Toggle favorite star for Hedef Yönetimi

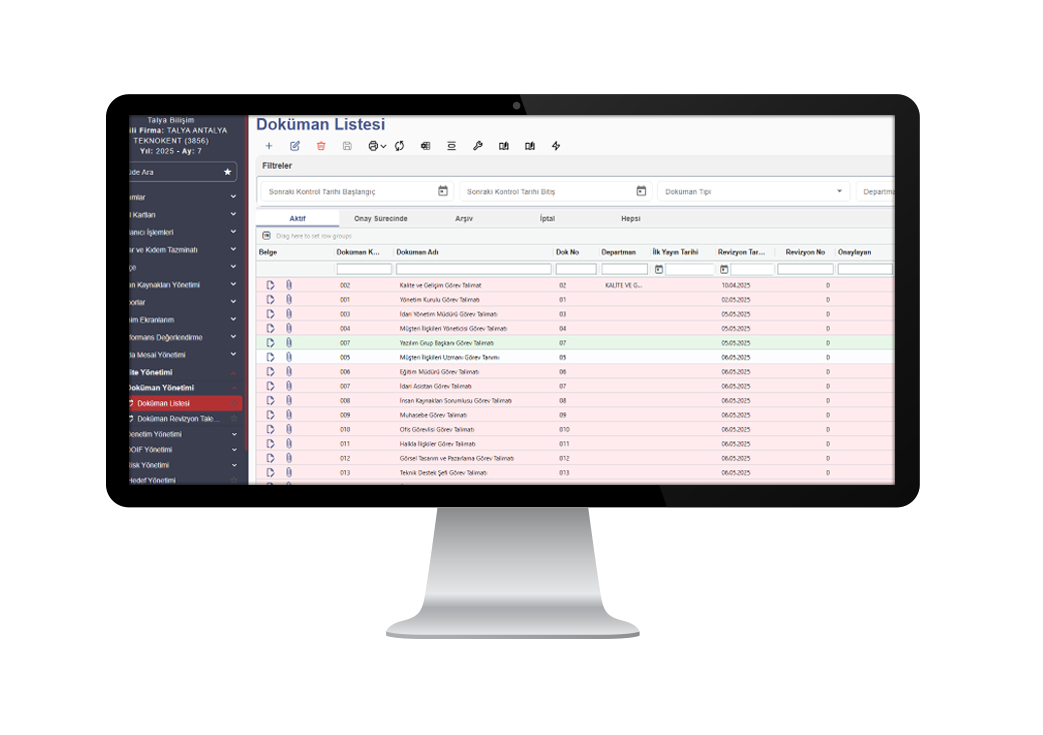(233, 480)
